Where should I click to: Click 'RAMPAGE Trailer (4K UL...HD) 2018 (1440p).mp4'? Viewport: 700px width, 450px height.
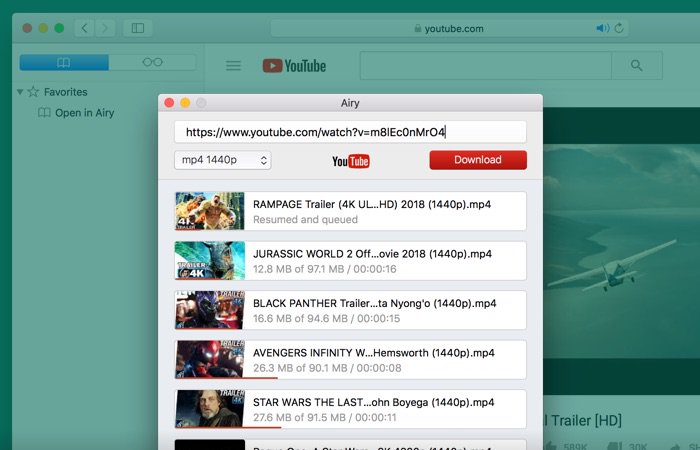pos(372,204)
